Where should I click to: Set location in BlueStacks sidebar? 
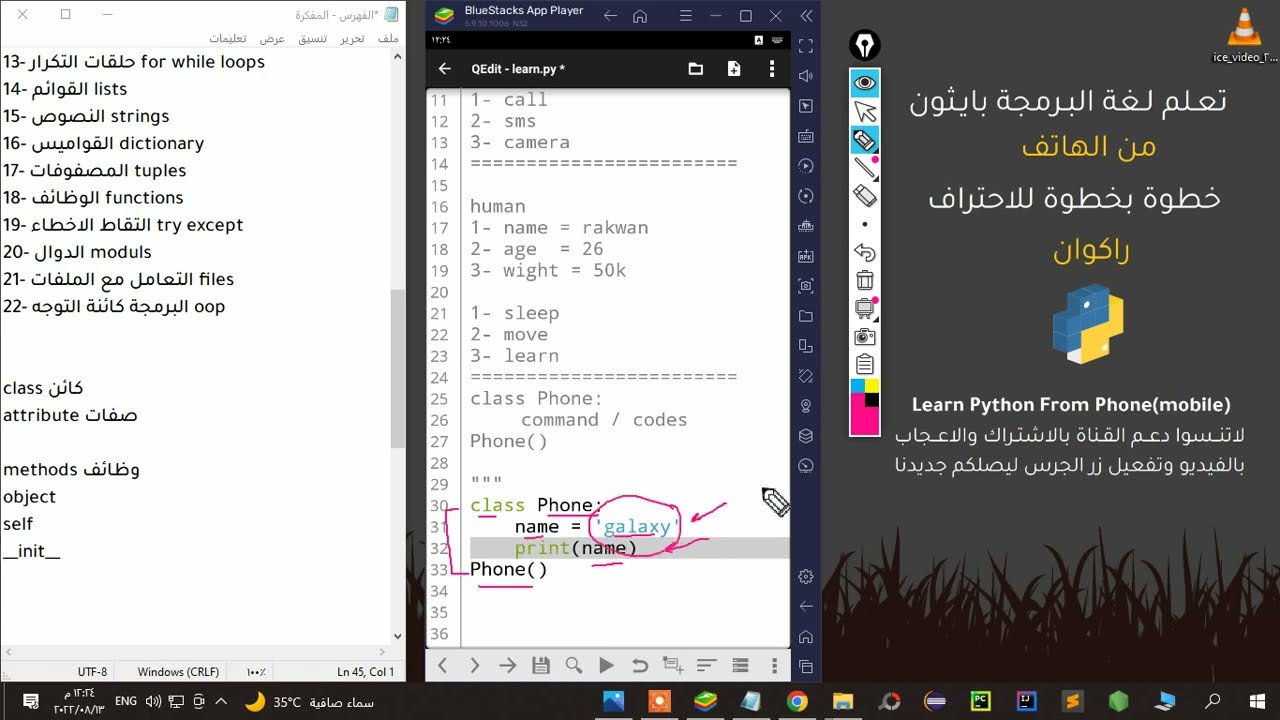[x=806, y=406]
